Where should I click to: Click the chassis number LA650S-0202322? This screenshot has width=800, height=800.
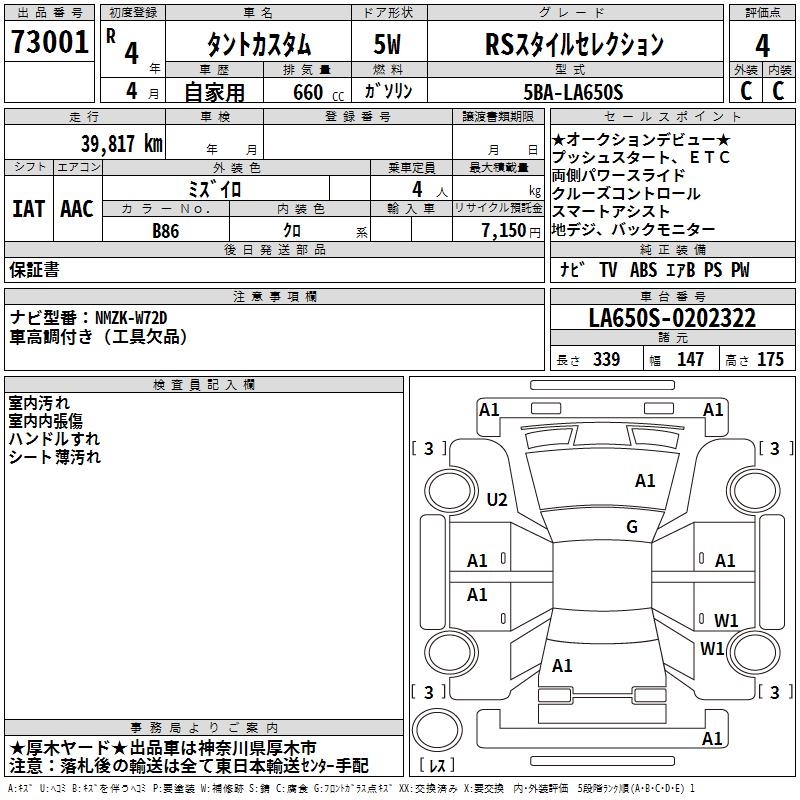click(672, 318)
